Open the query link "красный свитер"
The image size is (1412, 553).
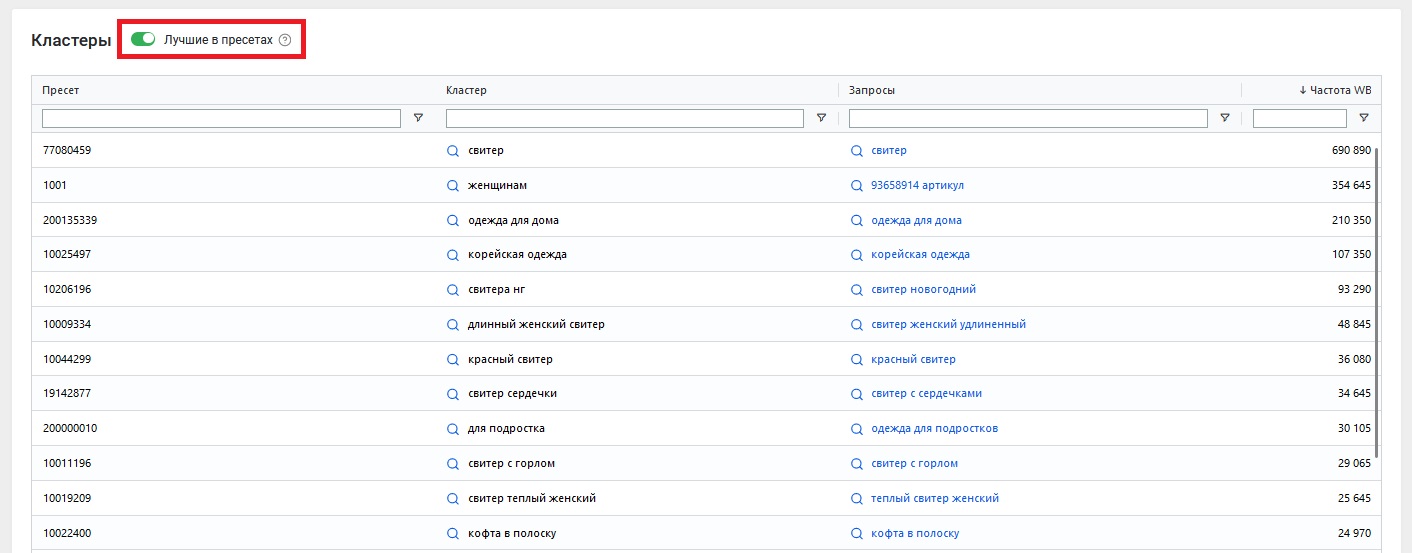point(914,359)
